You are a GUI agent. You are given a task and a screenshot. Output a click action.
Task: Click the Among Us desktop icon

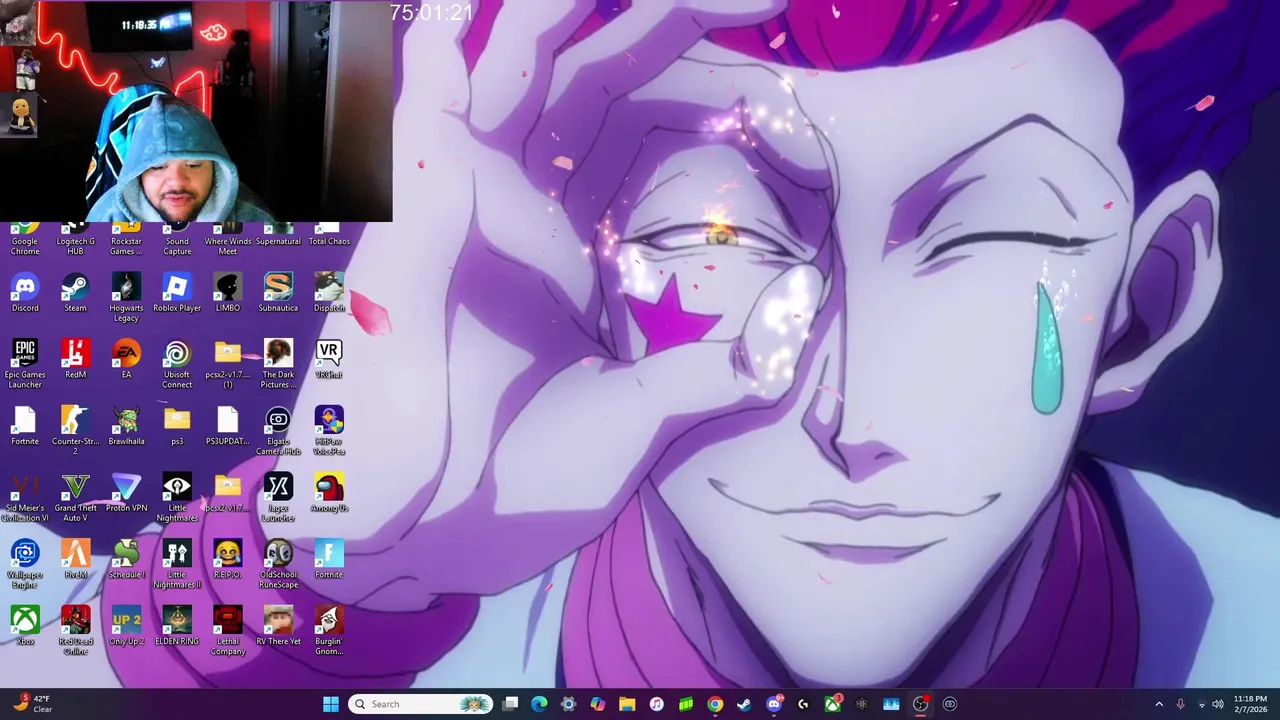tap(329, 494)
